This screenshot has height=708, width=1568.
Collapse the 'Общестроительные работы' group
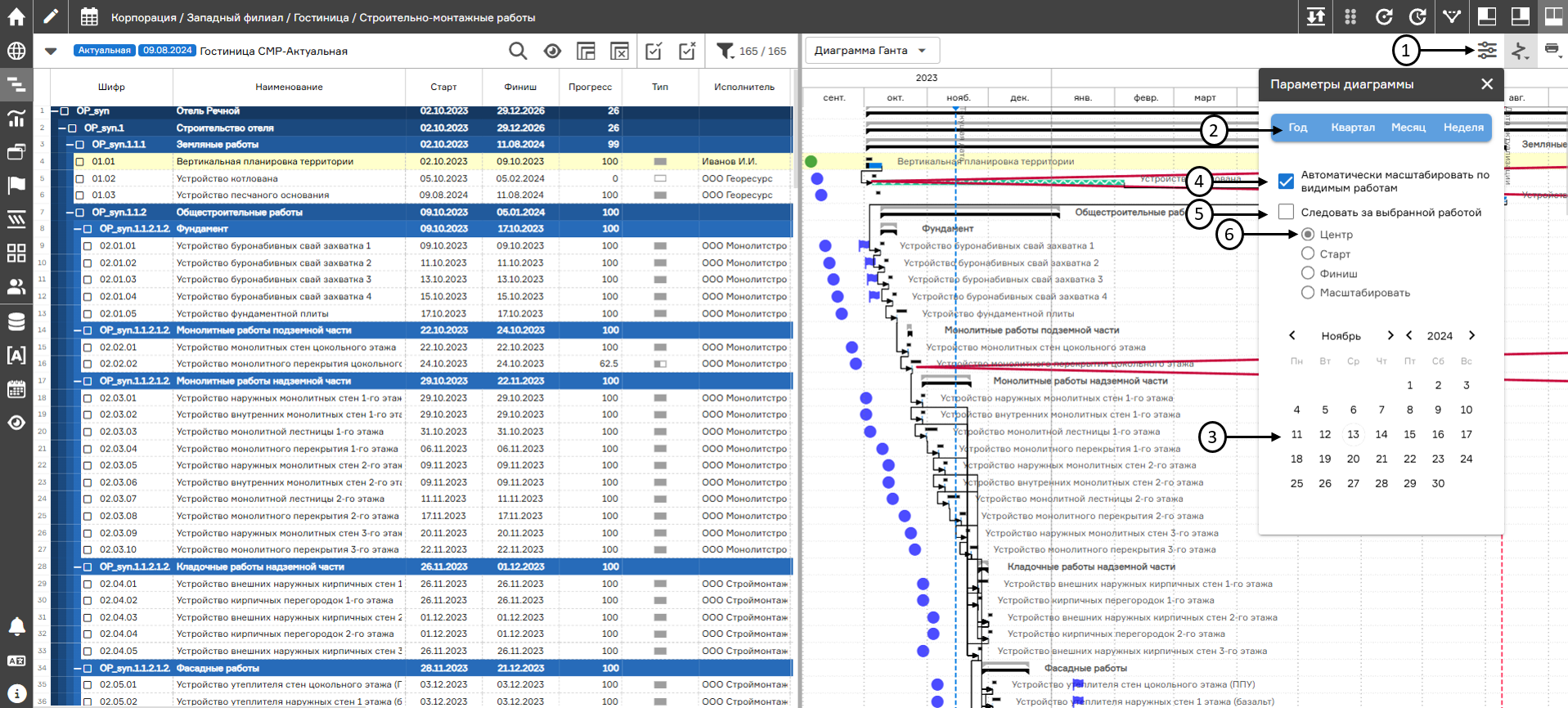[x=71, y=213]
